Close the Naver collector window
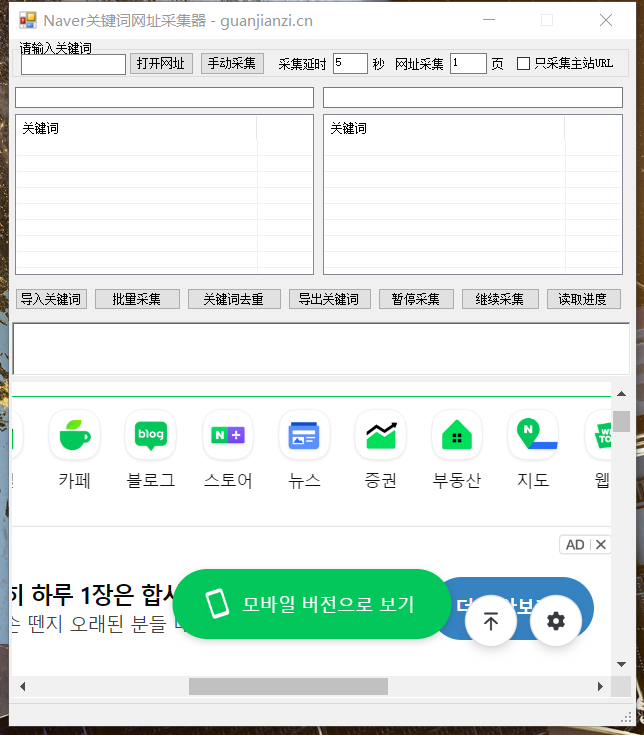The height and width of the screenshot is (735, 644). [606, 20]
